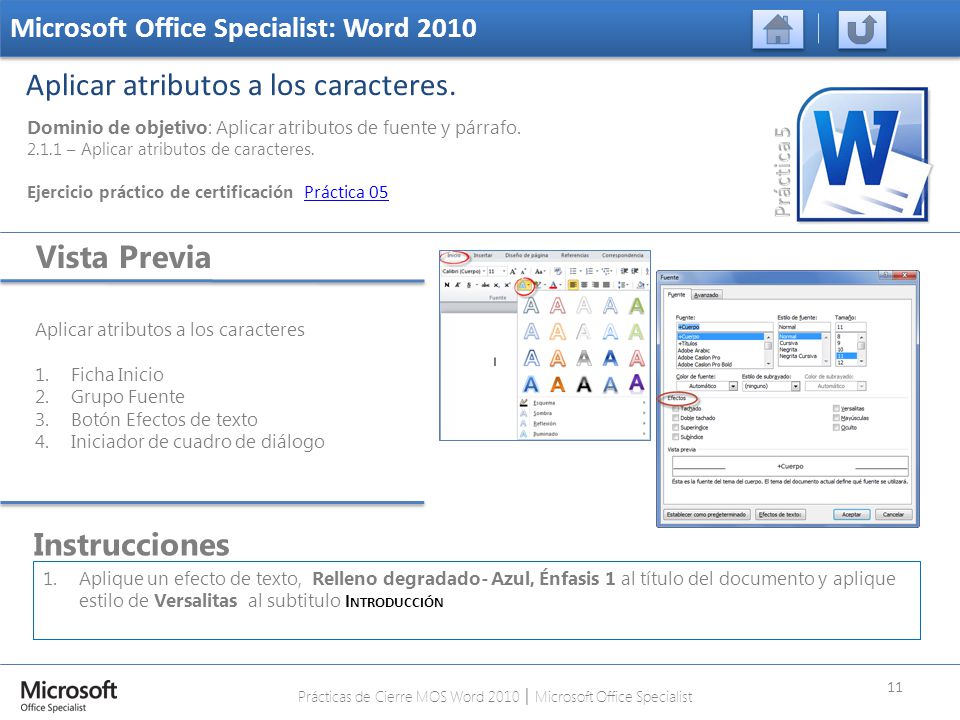Screen dimensions: 960x720
Task: Check the Mayúsculas checkbox
Action: [836, 418]
